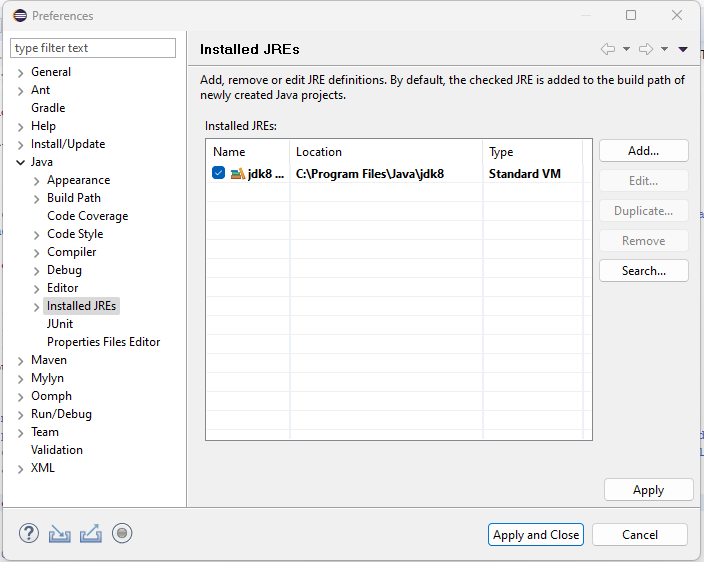Click the jdk8 JRE library icon

tap(238, 174)
